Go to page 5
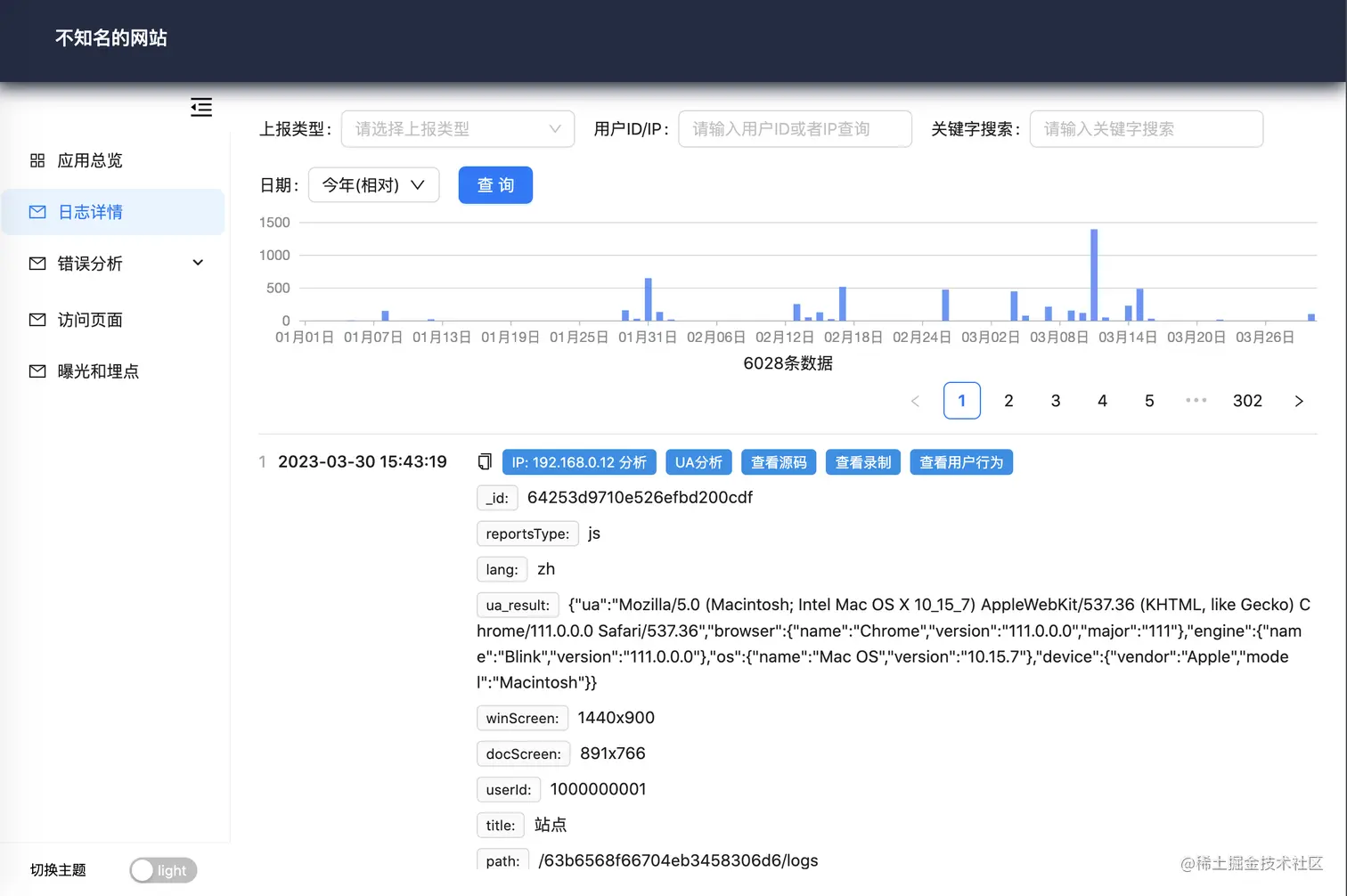The height and width of the screenshot is (896, 1347). tap(1149, 401)
